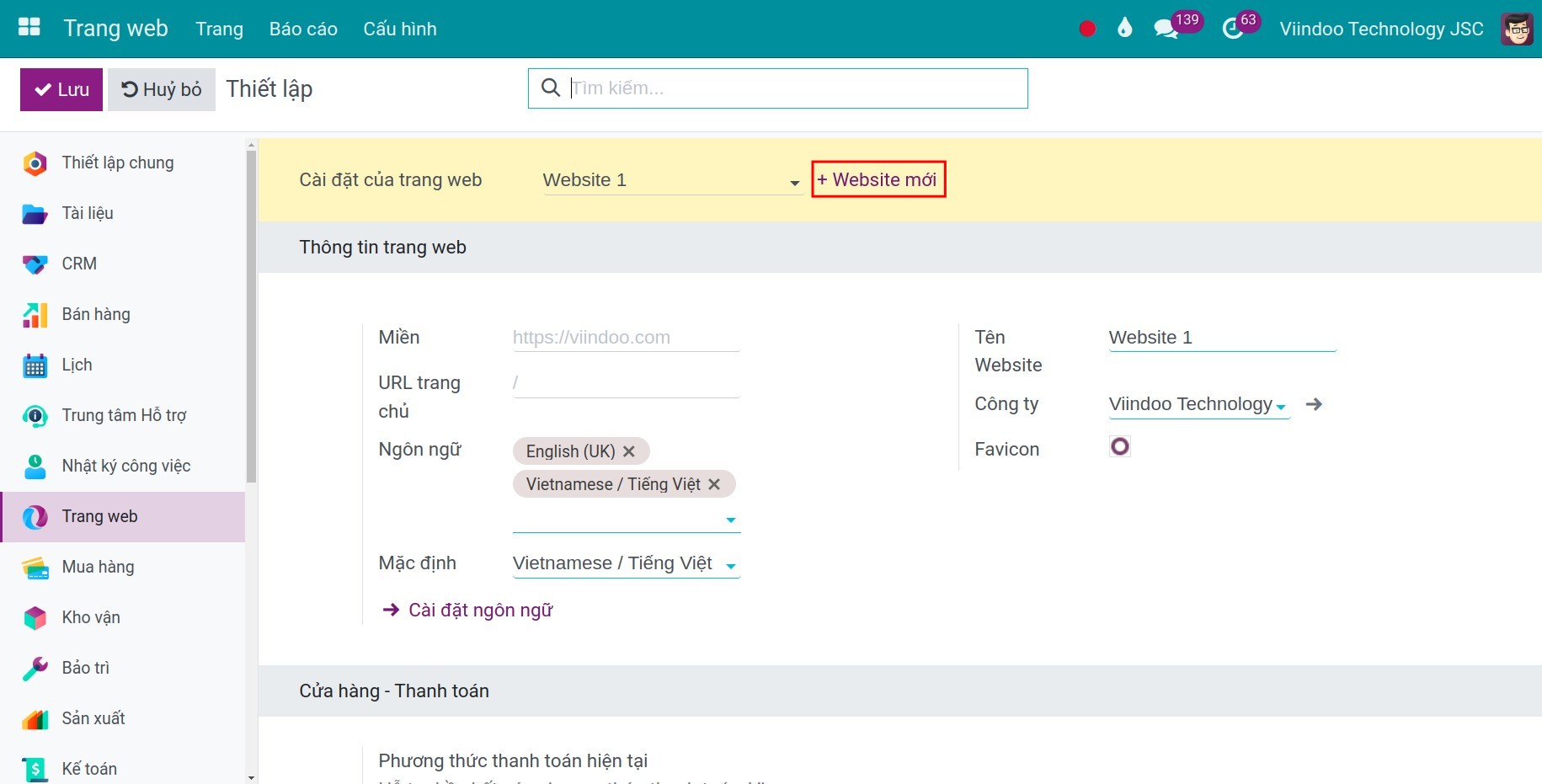The height and width of the screenshot is (784, 1542).
Task: Open the Lịch settings section
Action: tap(123, 365)
